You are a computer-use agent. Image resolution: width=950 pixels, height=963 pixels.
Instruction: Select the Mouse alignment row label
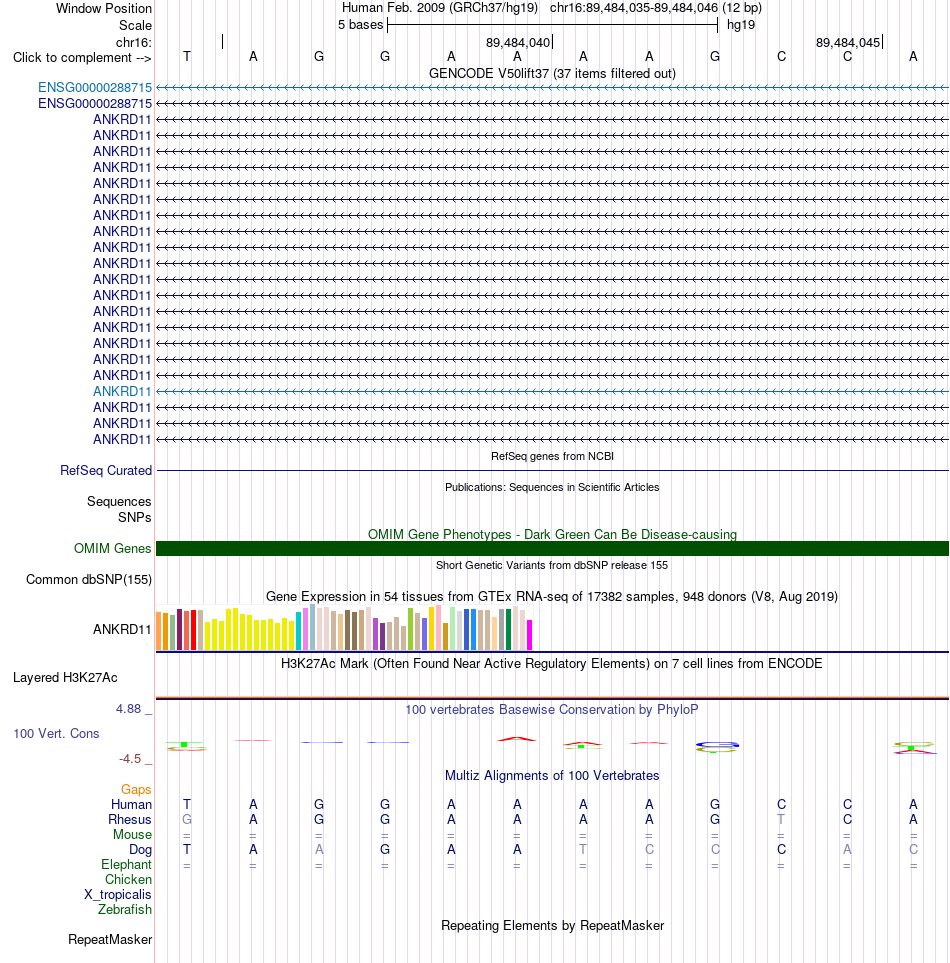[132, 835]
